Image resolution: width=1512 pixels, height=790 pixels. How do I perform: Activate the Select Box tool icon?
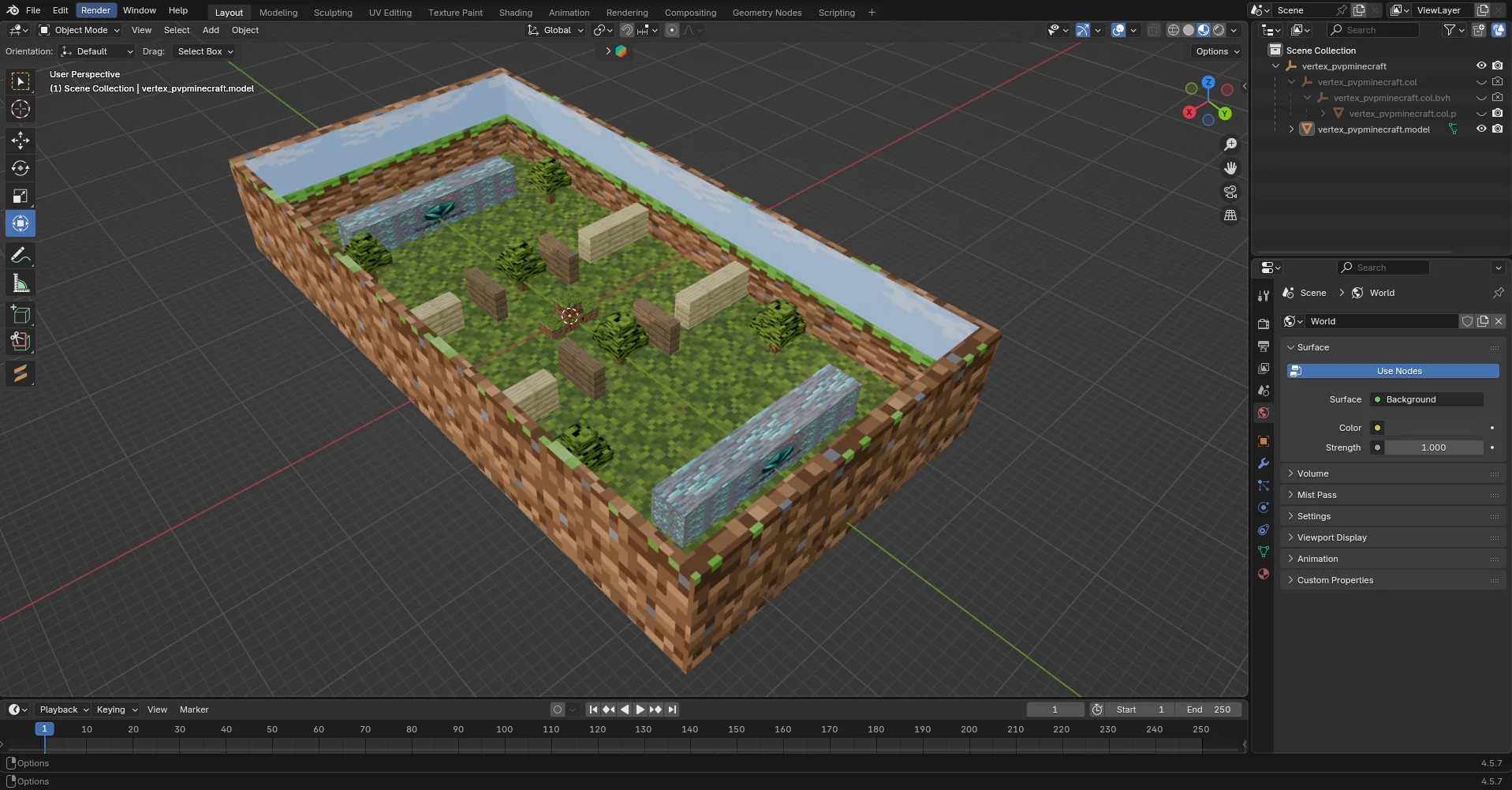[x=21, y=81]
